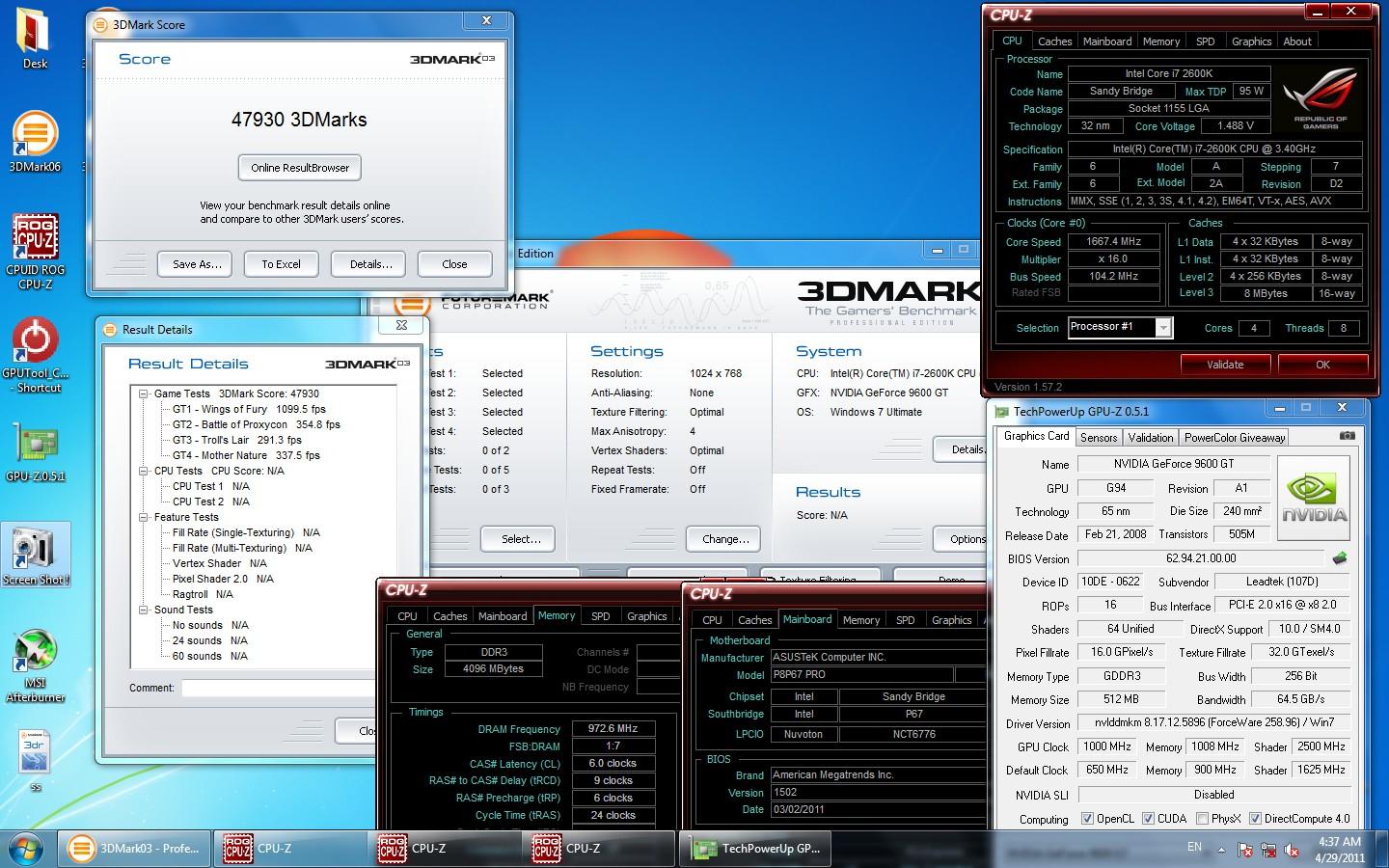Image resolution: width=1389 pixels, height=868 pixels.
Task: Select SPD tab in Memory CPU-Z window
Action: click(600, 616)
